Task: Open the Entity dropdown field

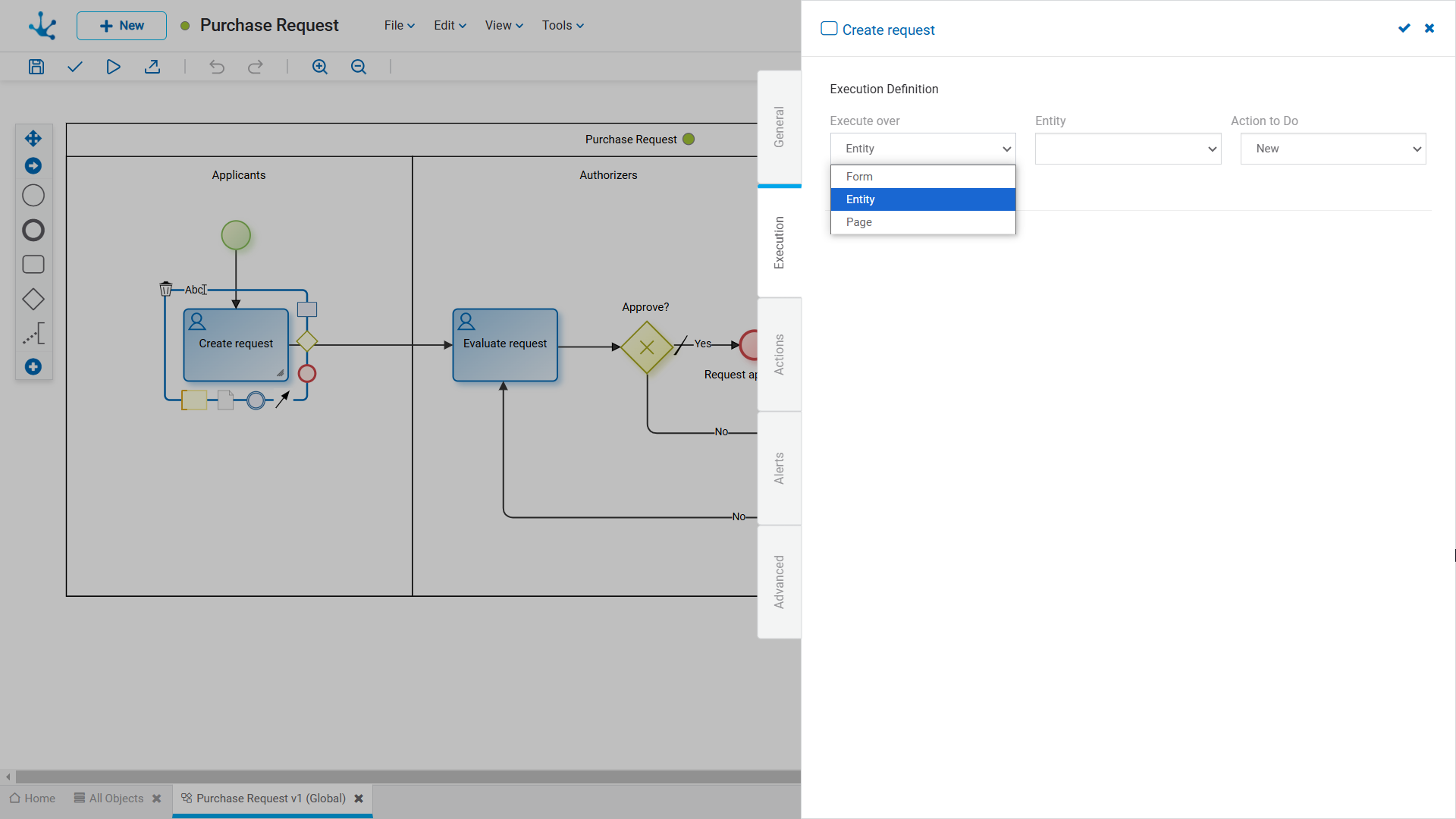Action: click(x=1128, y=149)
